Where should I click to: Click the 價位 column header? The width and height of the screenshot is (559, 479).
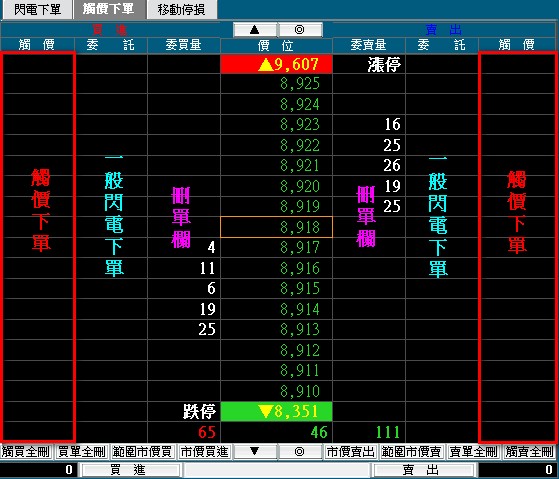(276, 46)
